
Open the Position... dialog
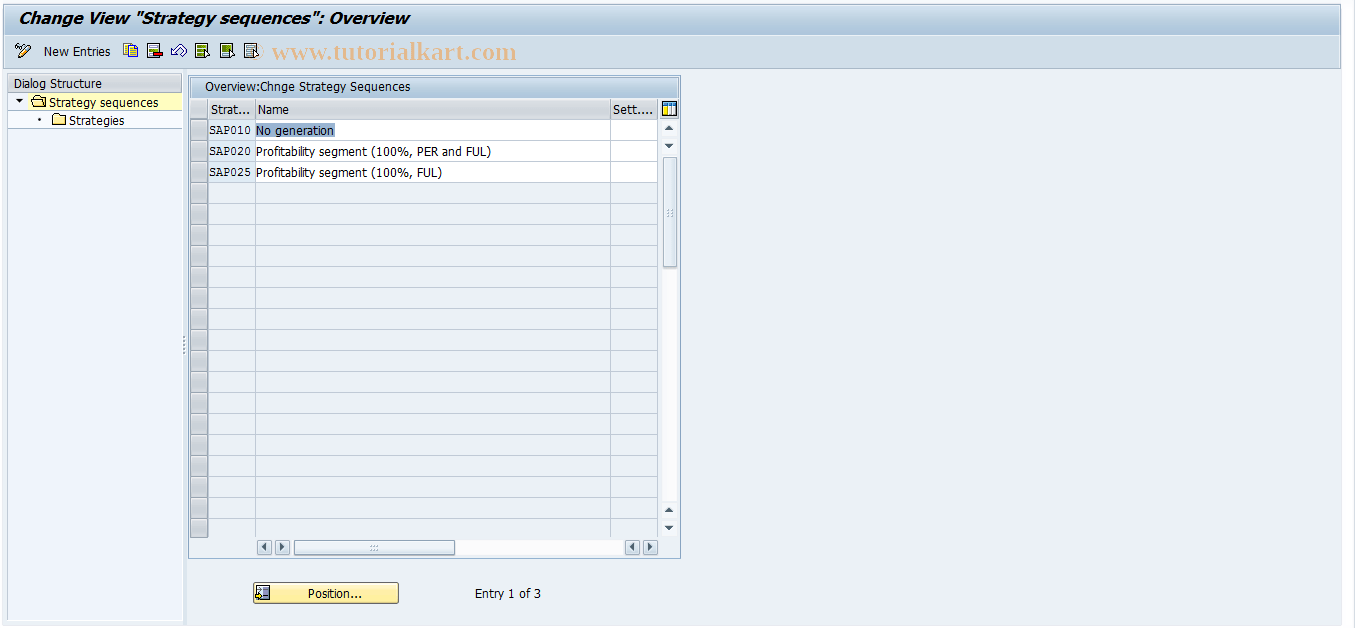click(325, 593)
